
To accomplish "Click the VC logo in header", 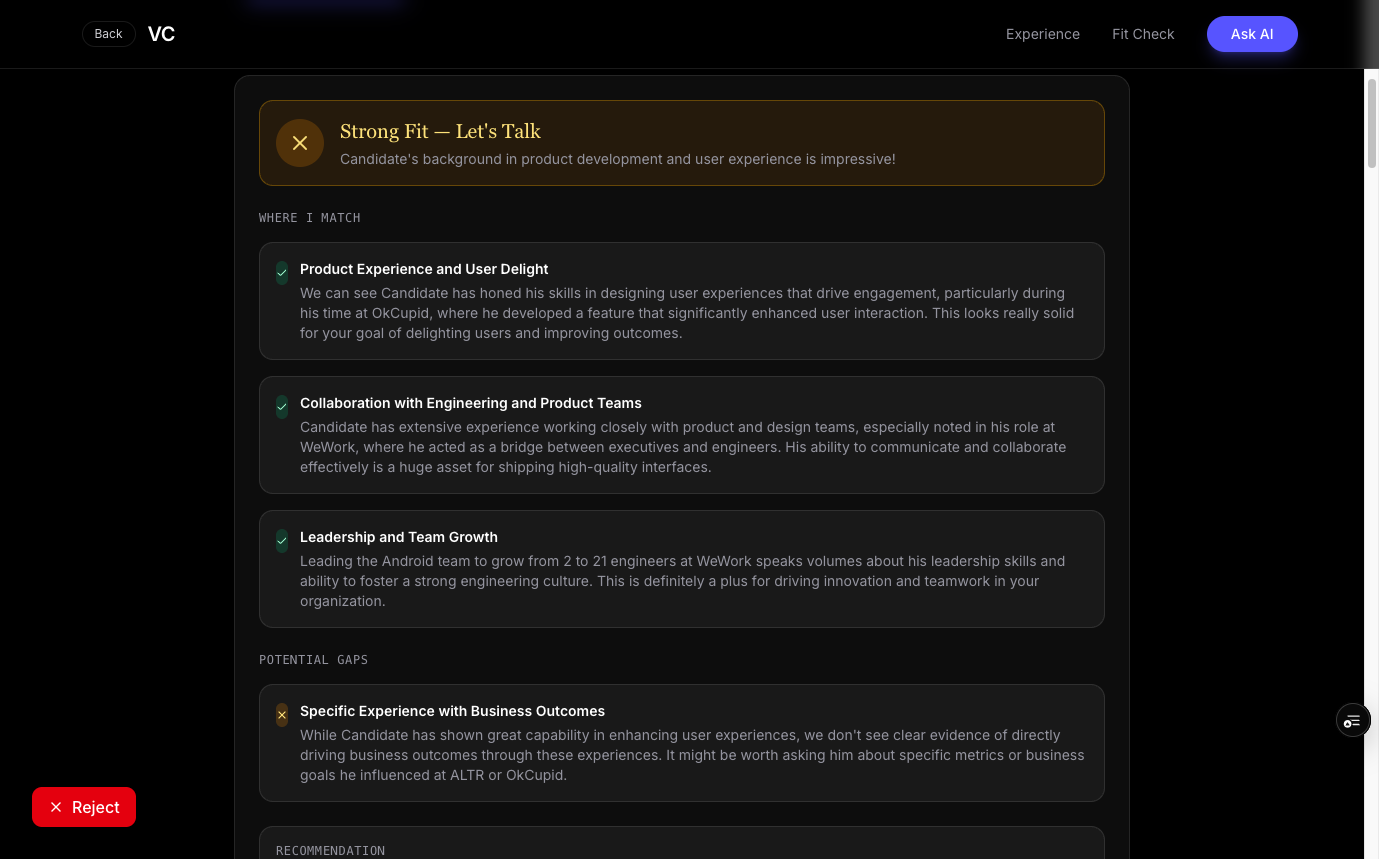I will (161, 34).
